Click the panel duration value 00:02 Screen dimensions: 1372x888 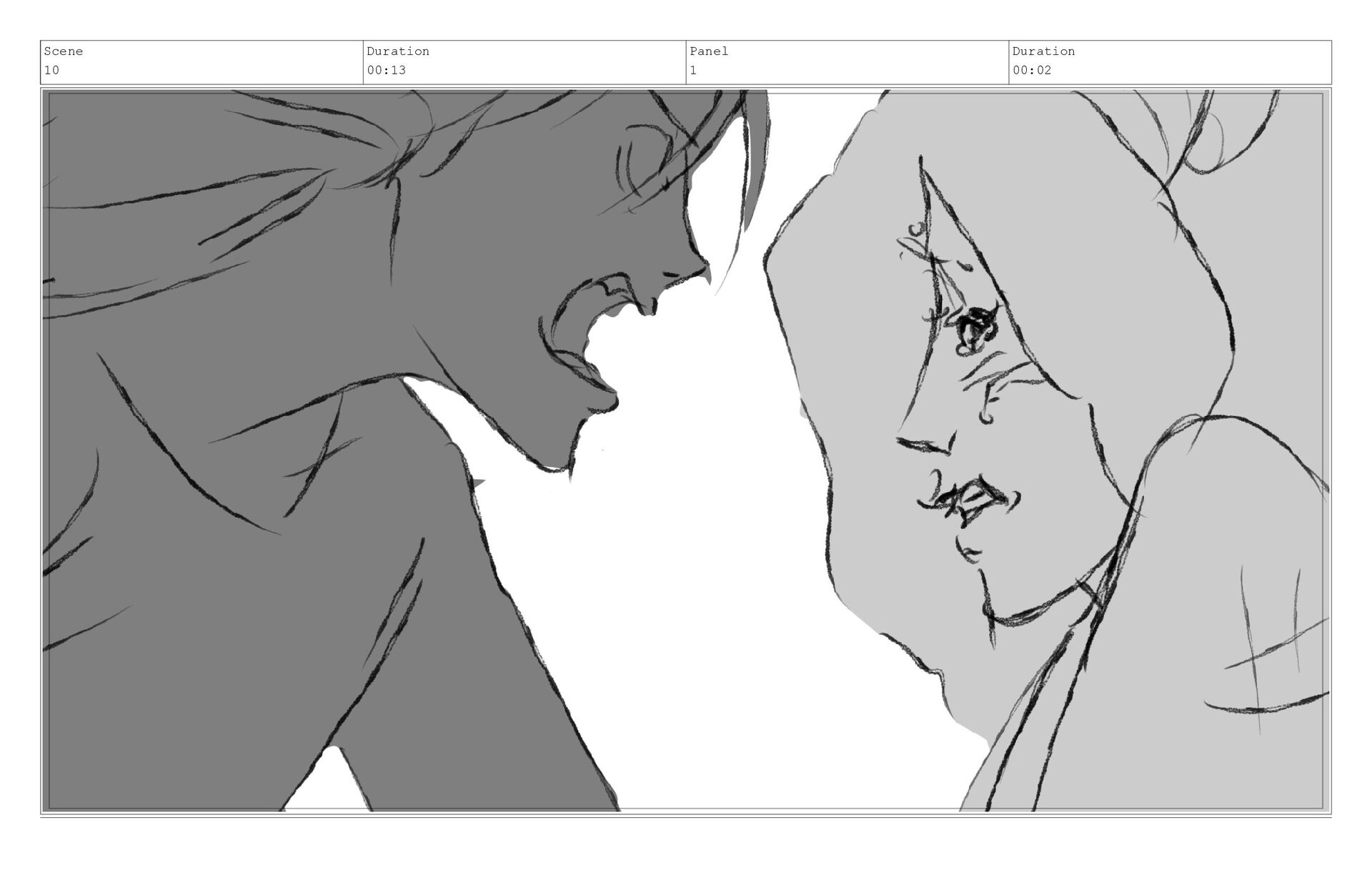(1031, 70)
